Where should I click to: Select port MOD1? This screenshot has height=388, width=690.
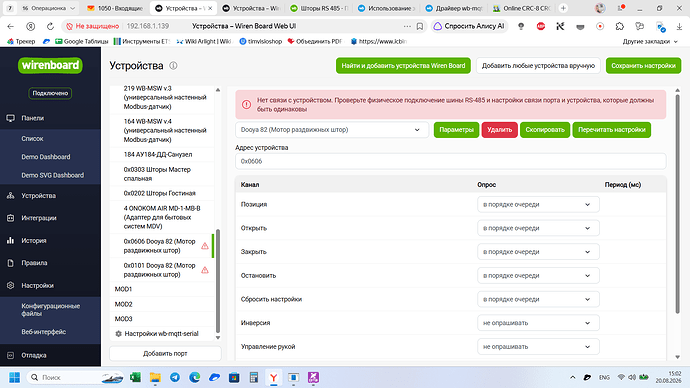pyautogui.click(x=162, y=289)
